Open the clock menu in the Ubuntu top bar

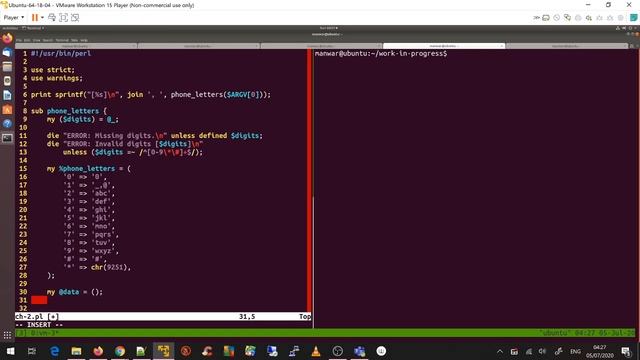[x=328, y=28]
